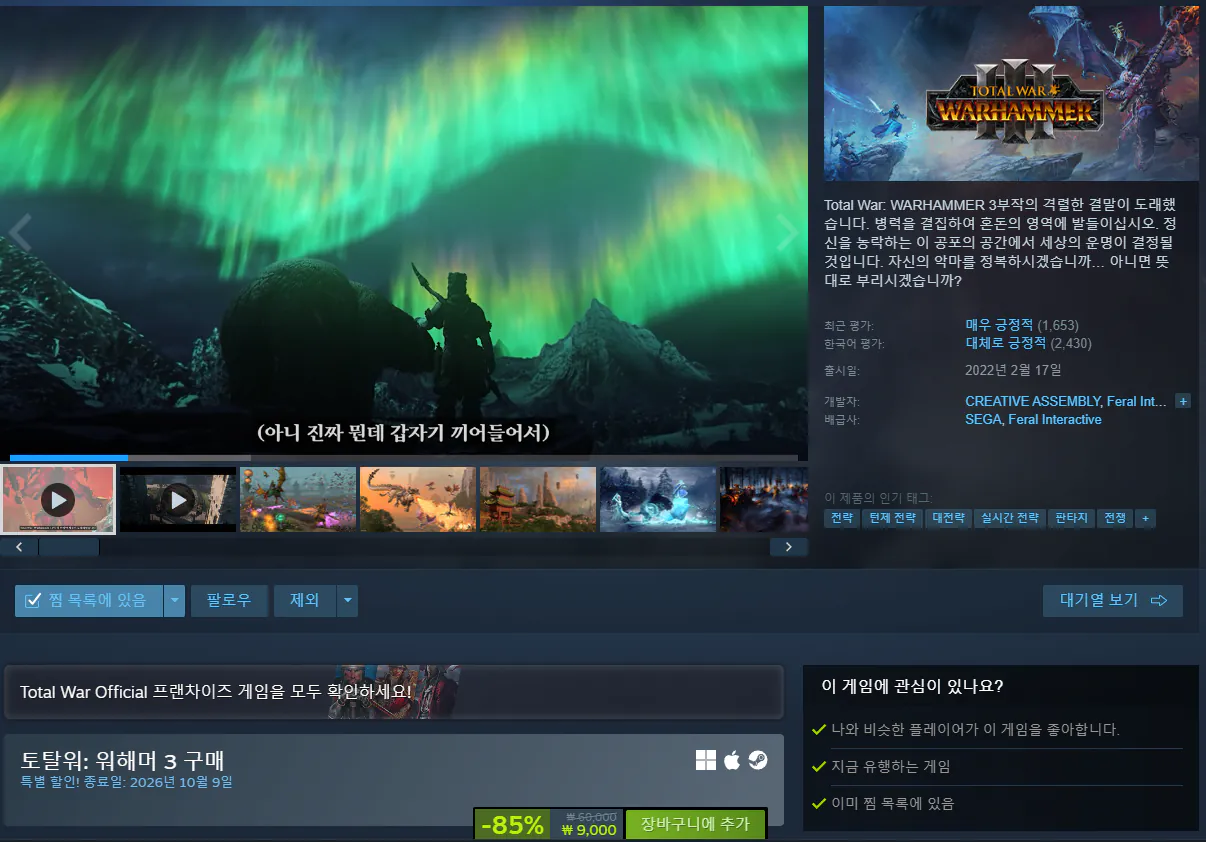Screen dimensions: 1206x842
Task: Click '지금 유행하는 게임' row
Action: tap(999, 766)
